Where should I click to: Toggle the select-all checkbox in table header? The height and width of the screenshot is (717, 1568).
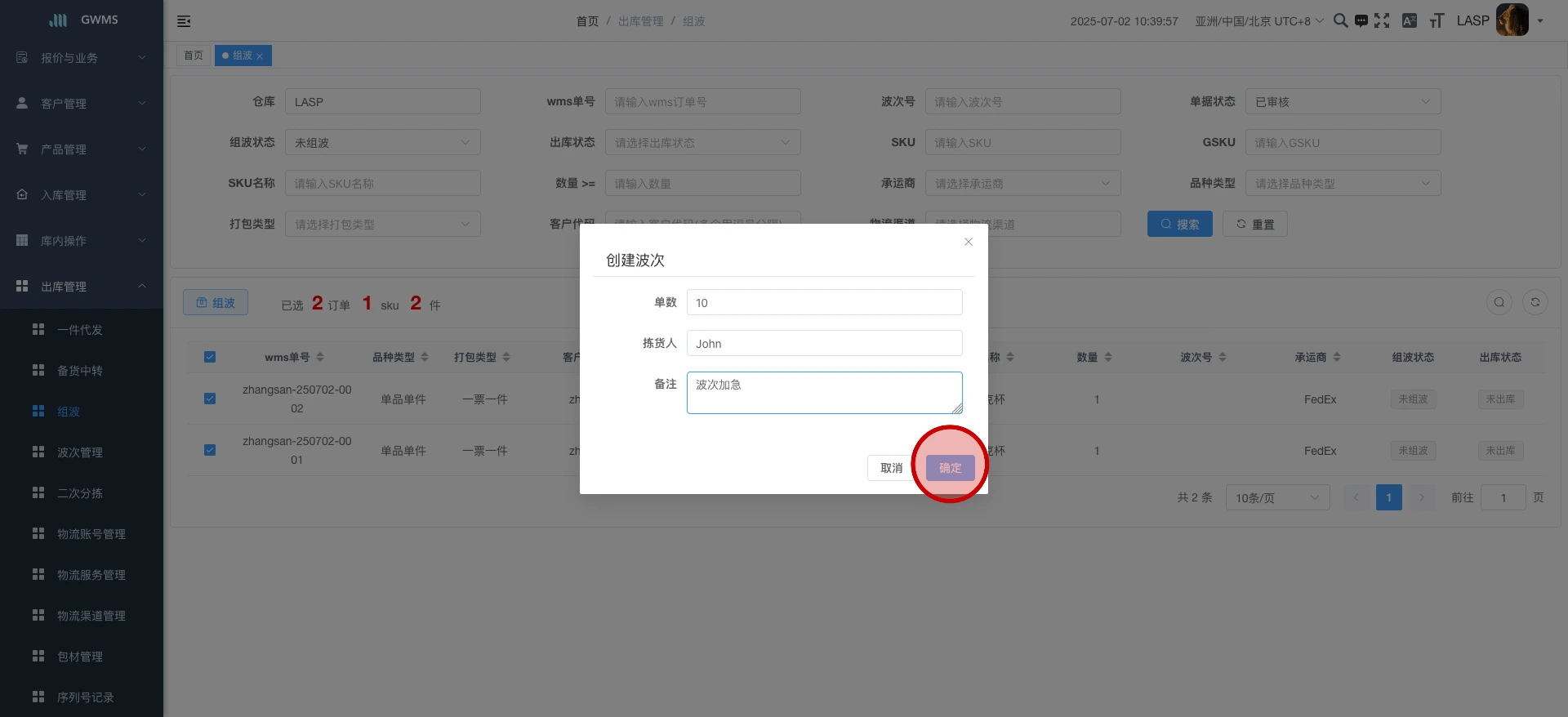pyautogui.click(x=210, y=357)
